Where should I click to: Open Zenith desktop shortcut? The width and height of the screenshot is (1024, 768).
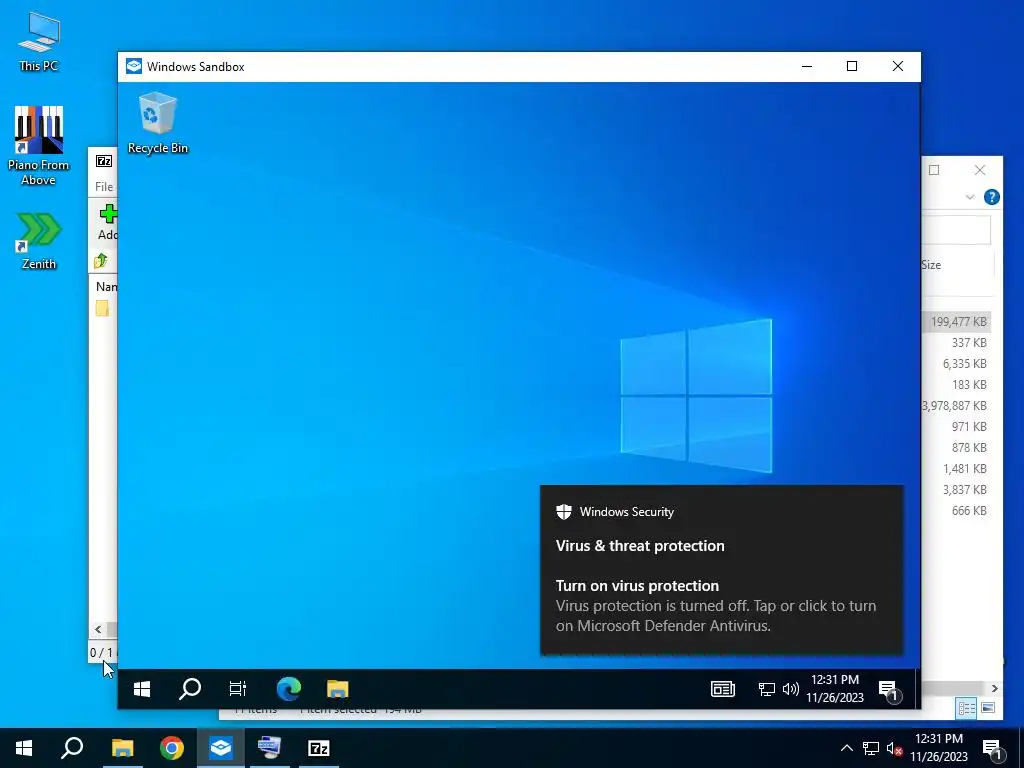[x=39, y=240]
